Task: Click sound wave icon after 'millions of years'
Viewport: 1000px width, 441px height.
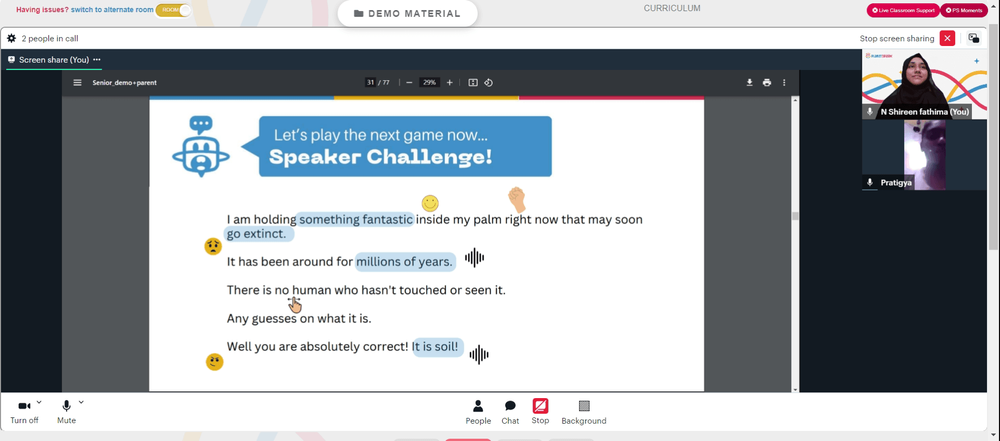Action: click(x=474, y=258)
